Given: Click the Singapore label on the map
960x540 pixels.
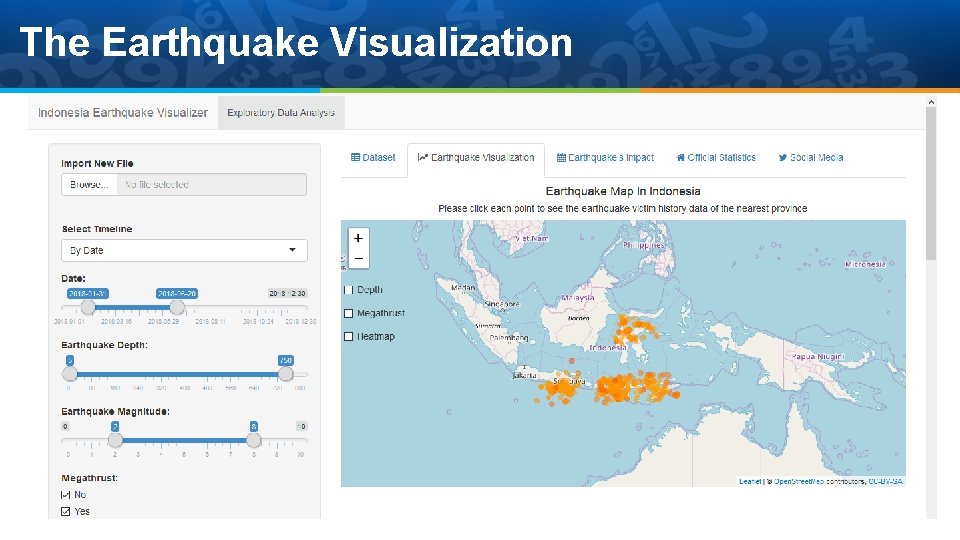Looking at the screenshot, I should [501, 304].
